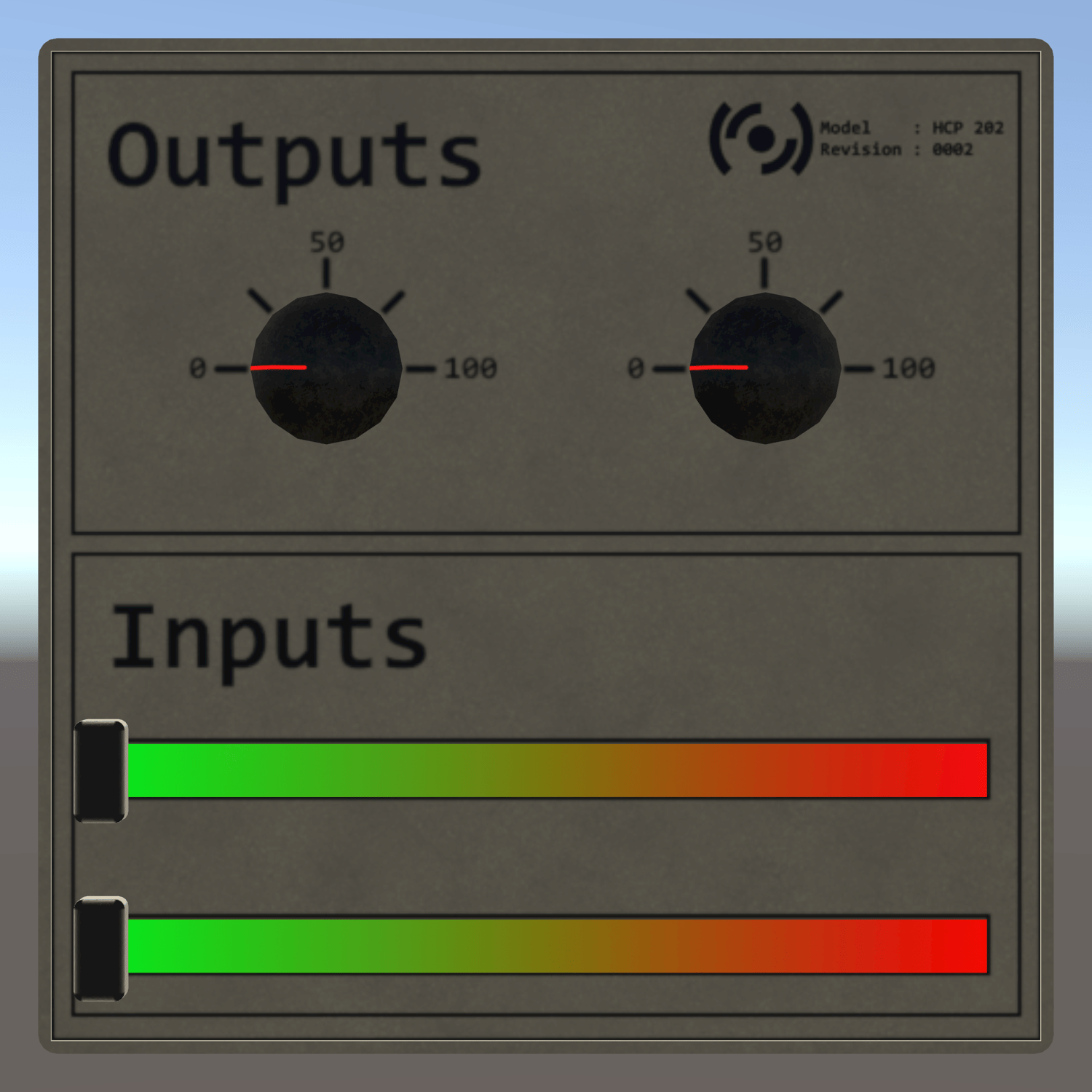Click the red pointer on left dial

(x=278, y=368)
